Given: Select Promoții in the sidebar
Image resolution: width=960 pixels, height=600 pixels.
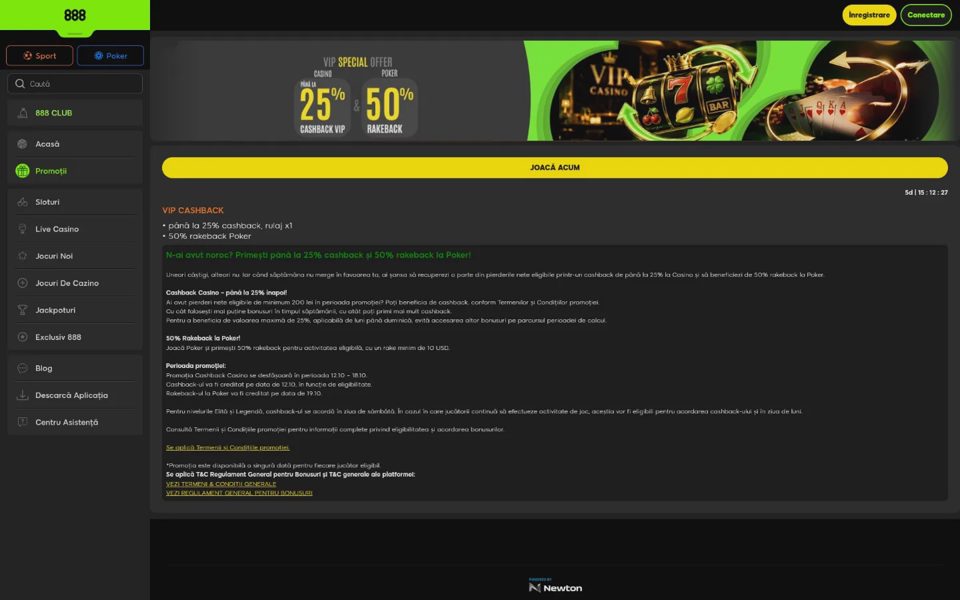Looking at the screenshot, I should coord(75,171).
